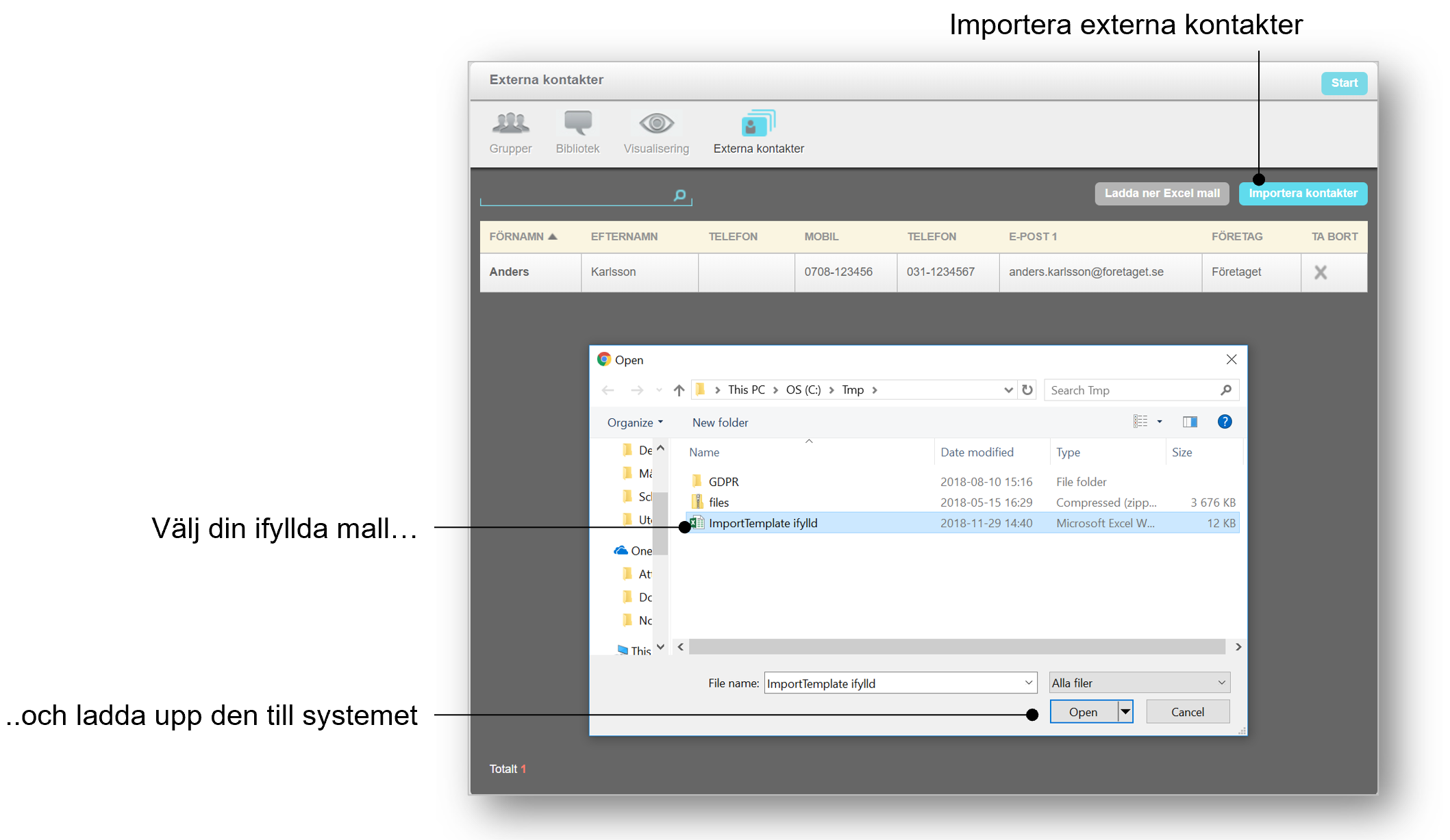
Task: Open the view options dropdown arrow
Action: click(1160, 422)
